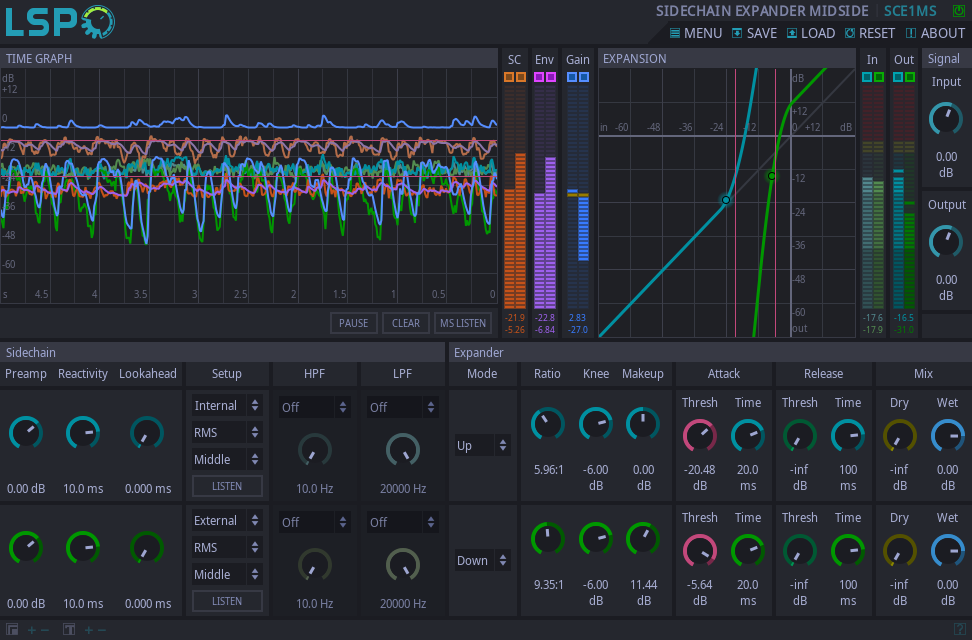
Task: Click SAVE in the top bar
Action: pyautogui.click(x=754, y=33)
